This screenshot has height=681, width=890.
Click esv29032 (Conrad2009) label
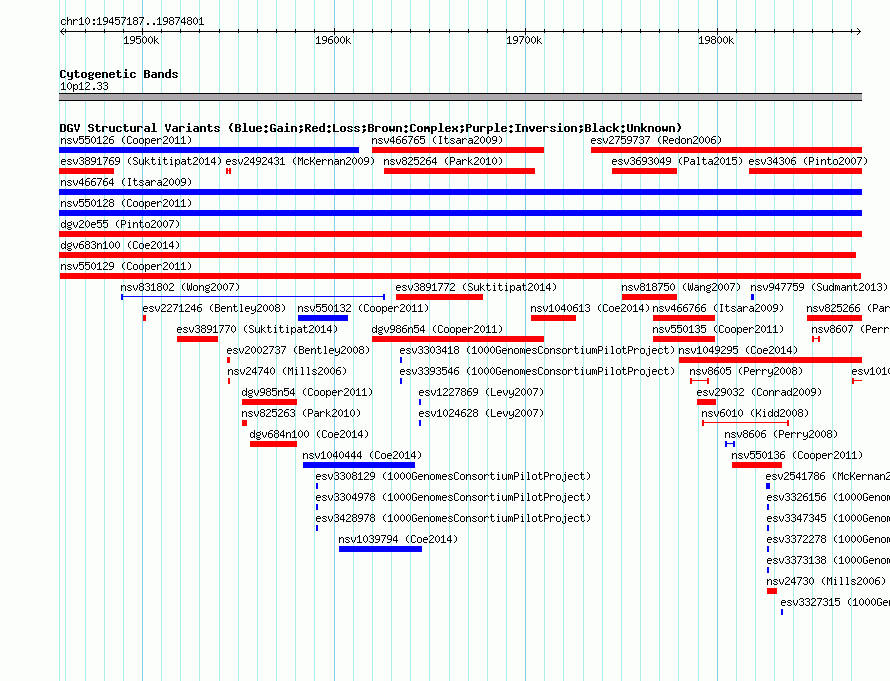759,392
